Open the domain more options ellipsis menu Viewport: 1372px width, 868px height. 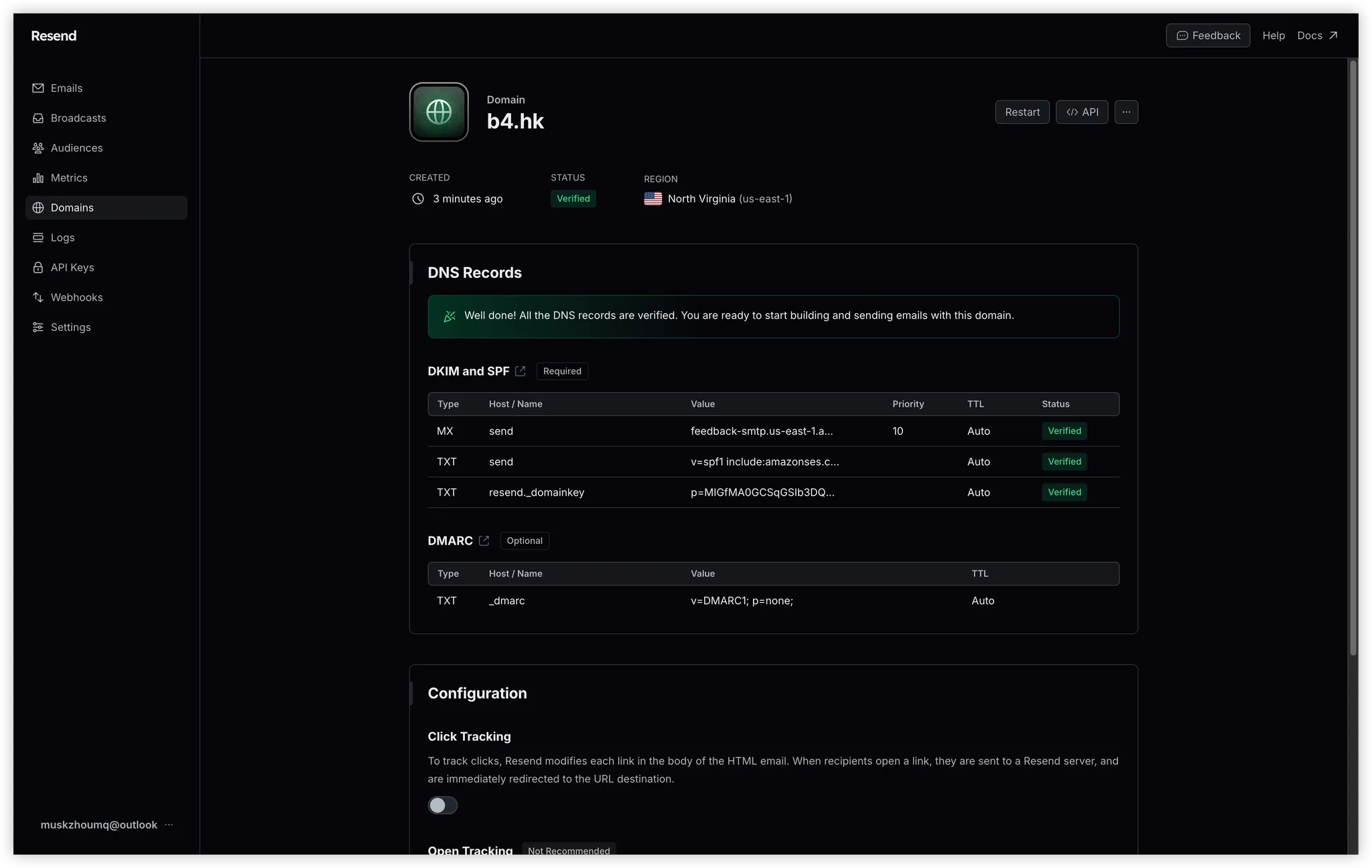[1126, 112]
